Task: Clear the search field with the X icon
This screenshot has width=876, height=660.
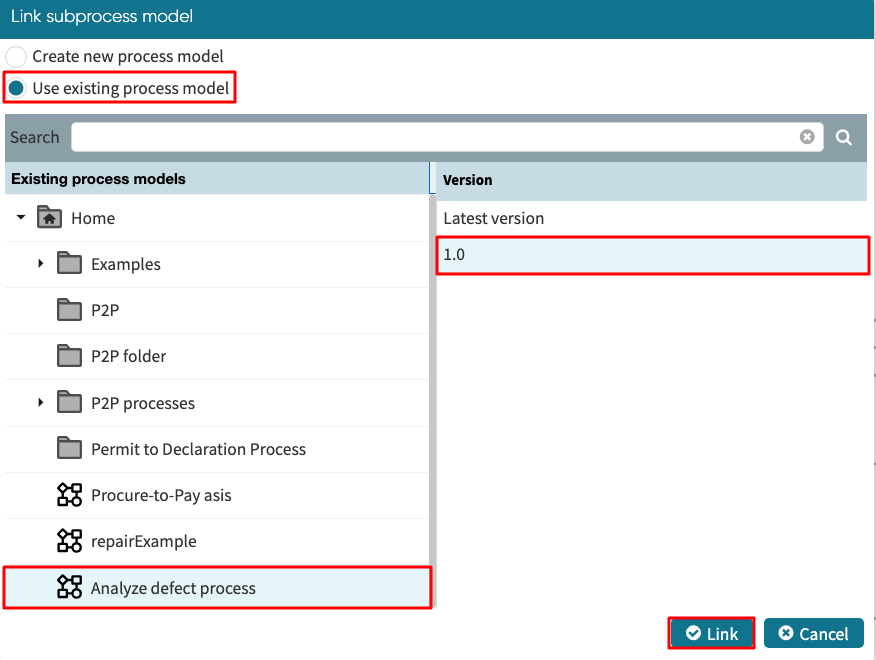Action: click(x=807, y=138)
